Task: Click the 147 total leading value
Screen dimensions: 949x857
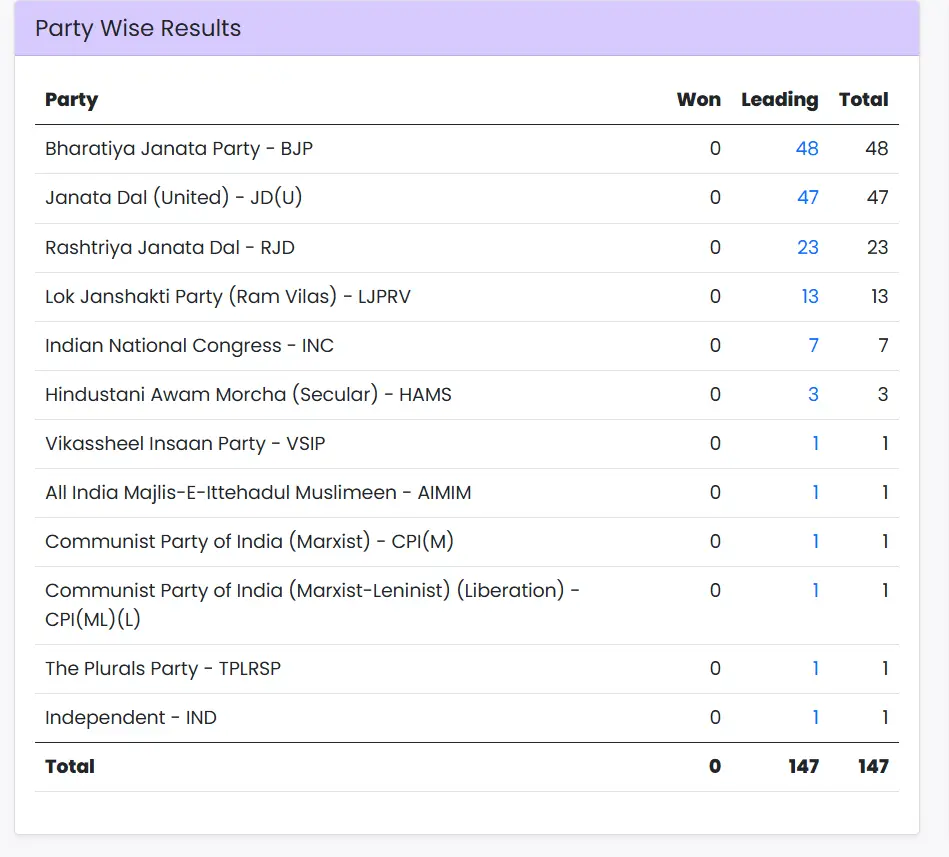Action: 802,767
